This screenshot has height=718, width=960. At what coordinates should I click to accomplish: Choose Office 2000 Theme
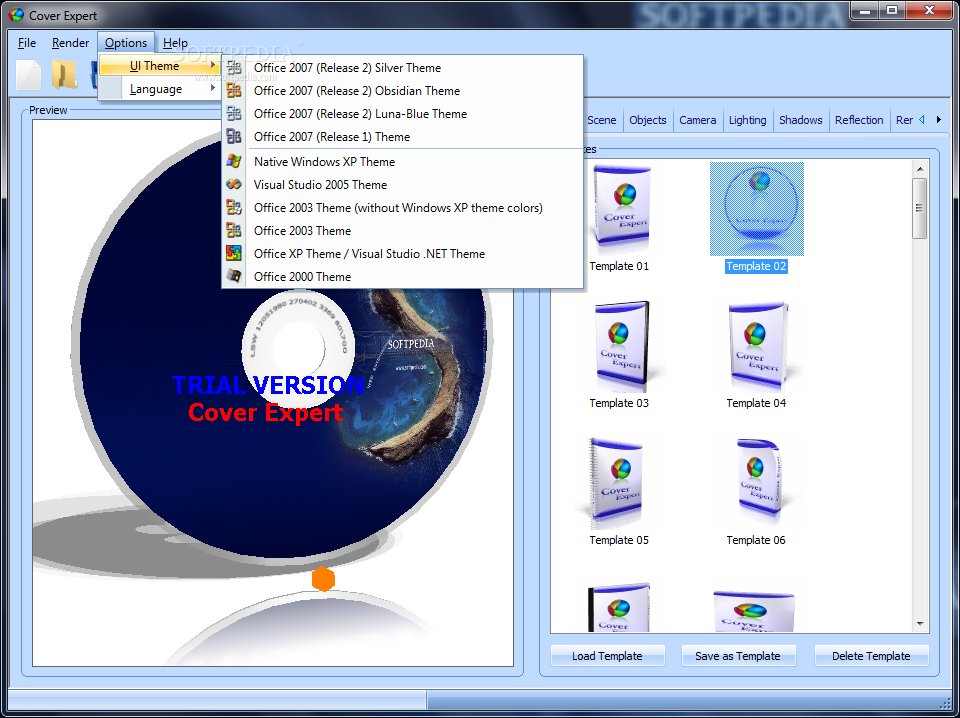(x=402, y=276)
